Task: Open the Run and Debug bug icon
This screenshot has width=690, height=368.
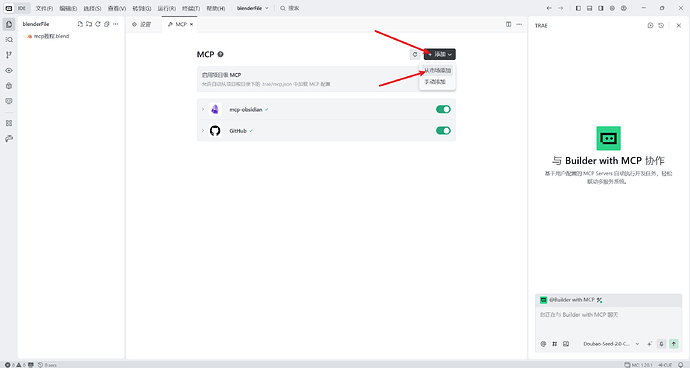Action: pyautogui.click(x=9, y=86)
